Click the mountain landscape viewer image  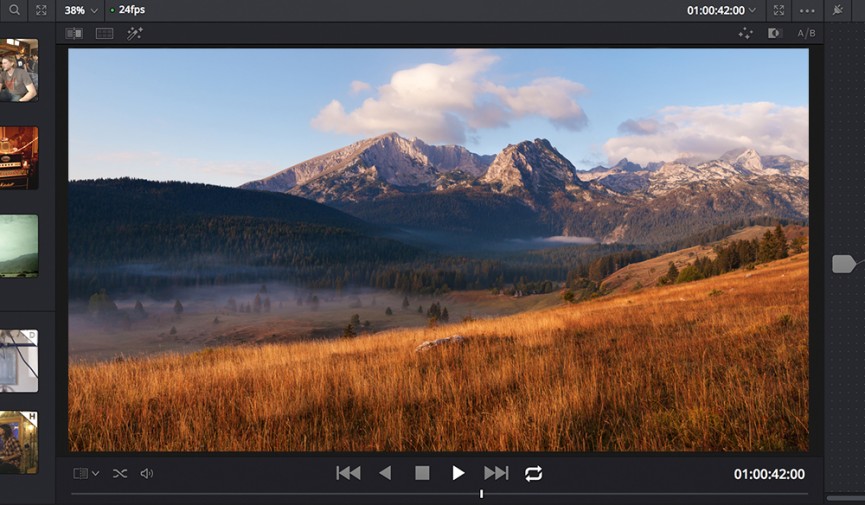pyautogui.click(x=439, y=250)
